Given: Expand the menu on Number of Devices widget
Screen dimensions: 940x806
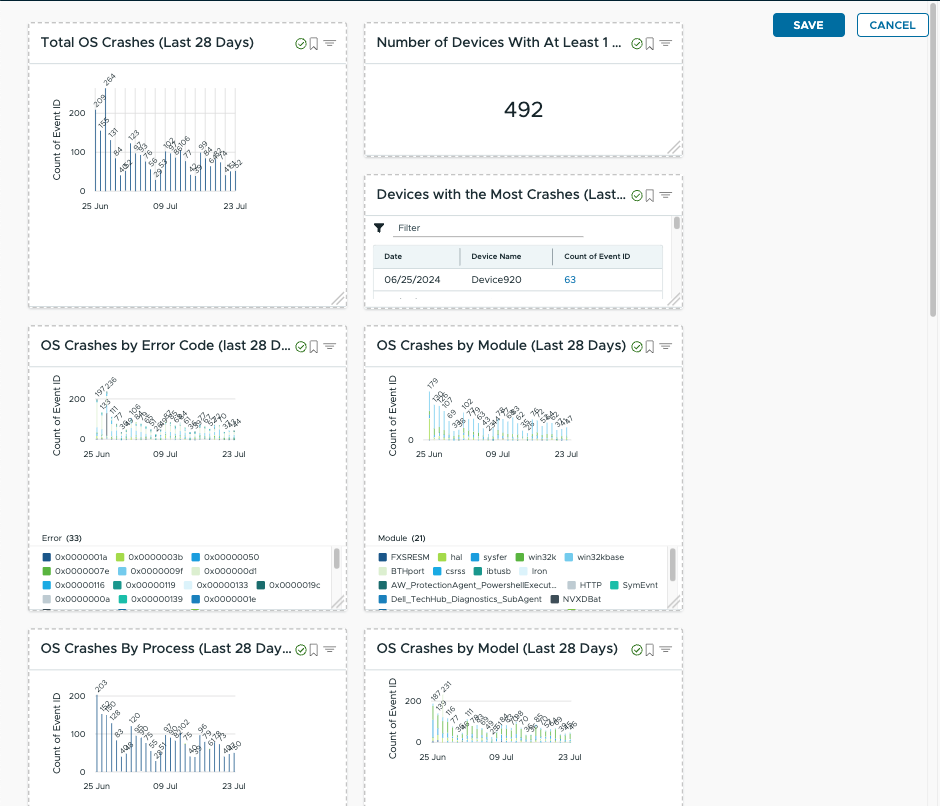Looking at the screenshot, I should (665, 43).
